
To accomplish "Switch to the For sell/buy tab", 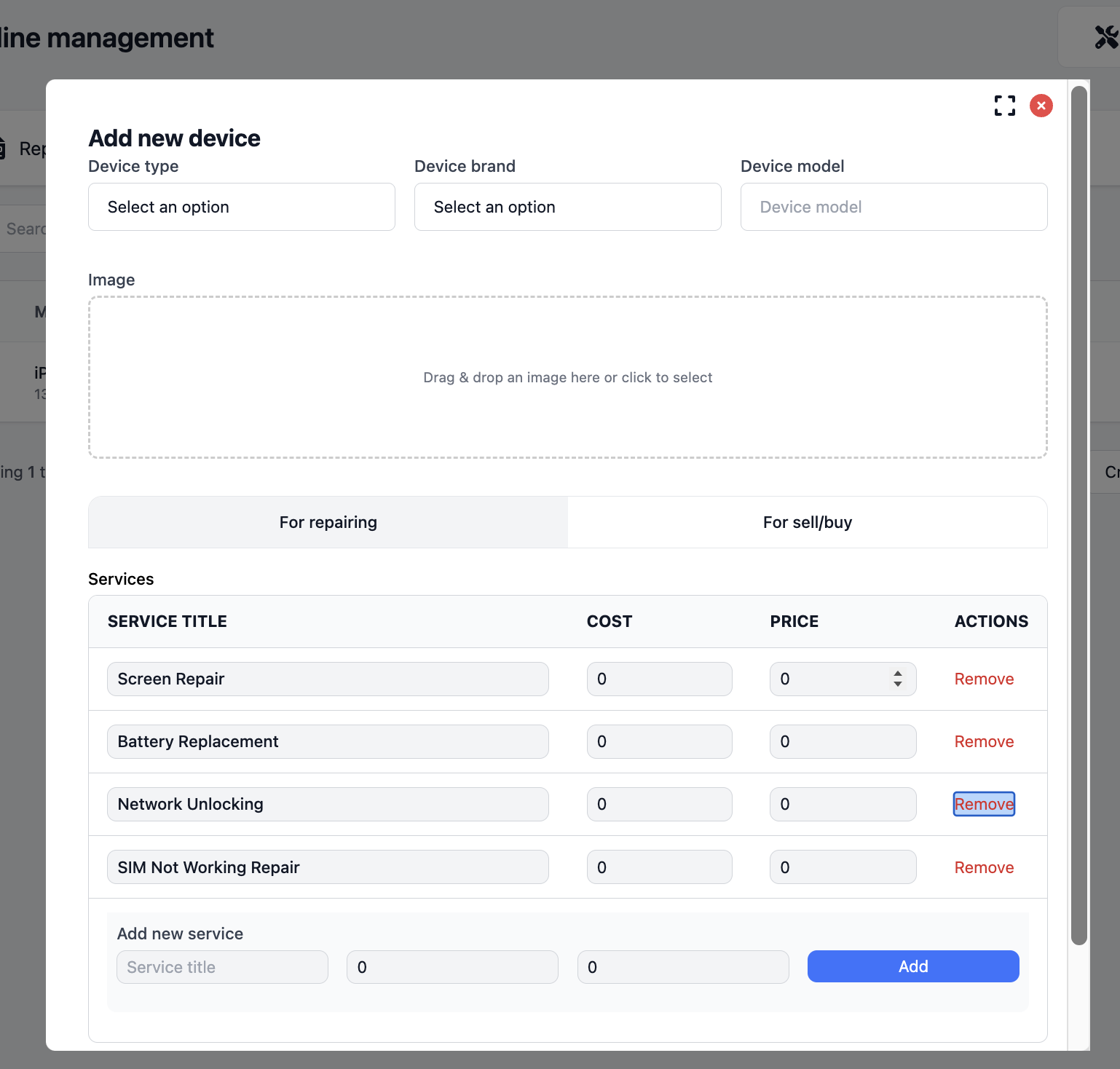I will tap(807, 522).
